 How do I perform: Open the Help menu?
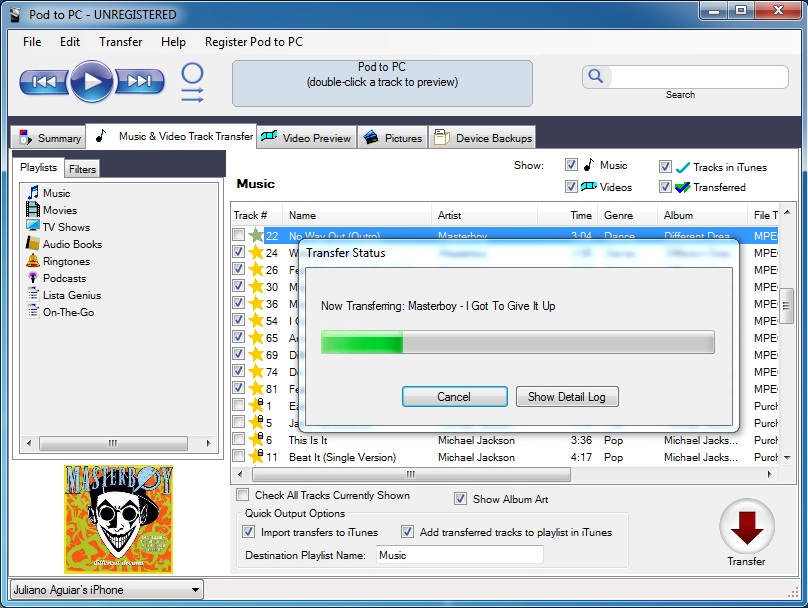[173, 42]
